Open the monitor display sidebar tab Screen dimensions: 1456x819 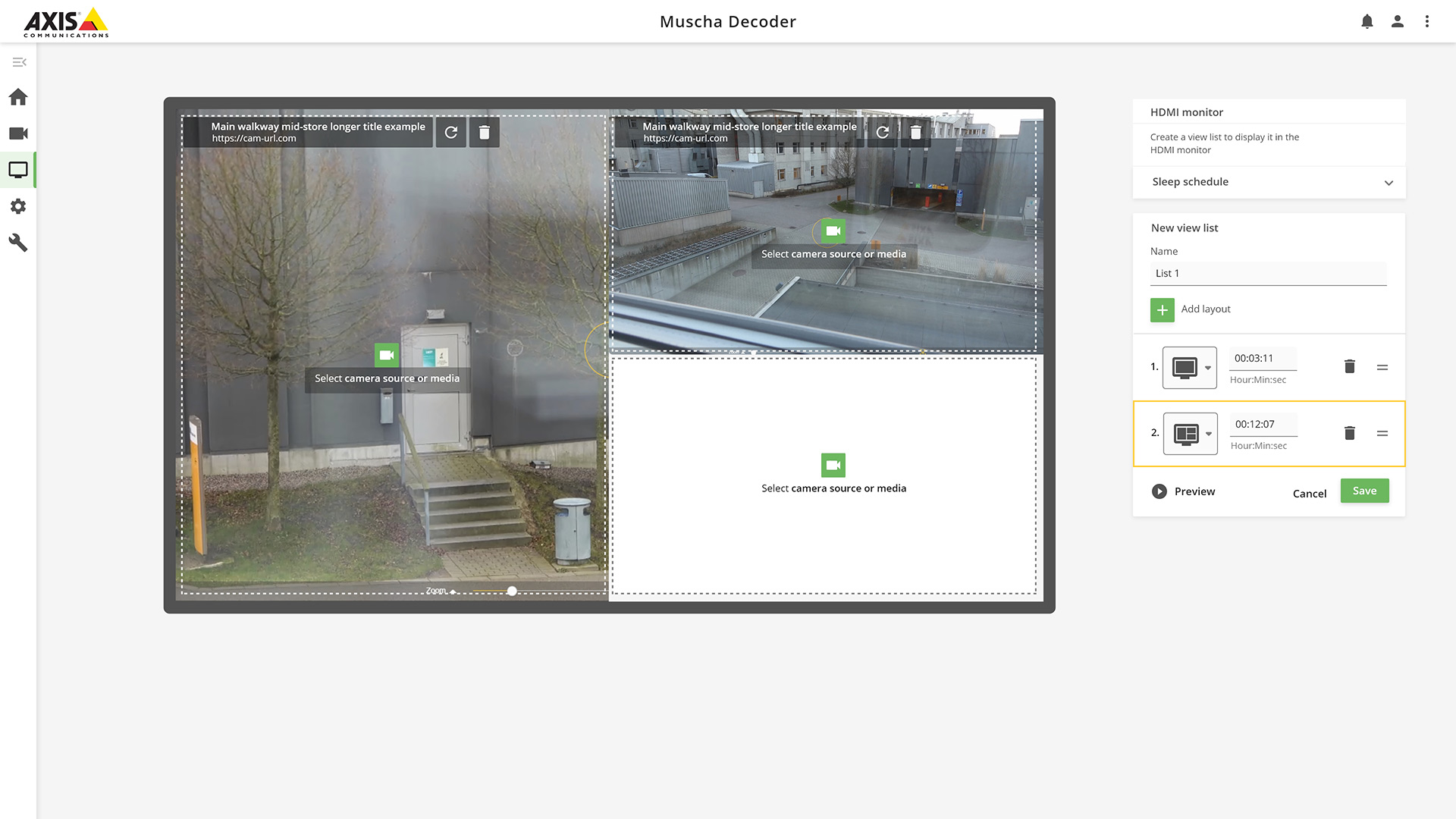[x=18, y=170]
